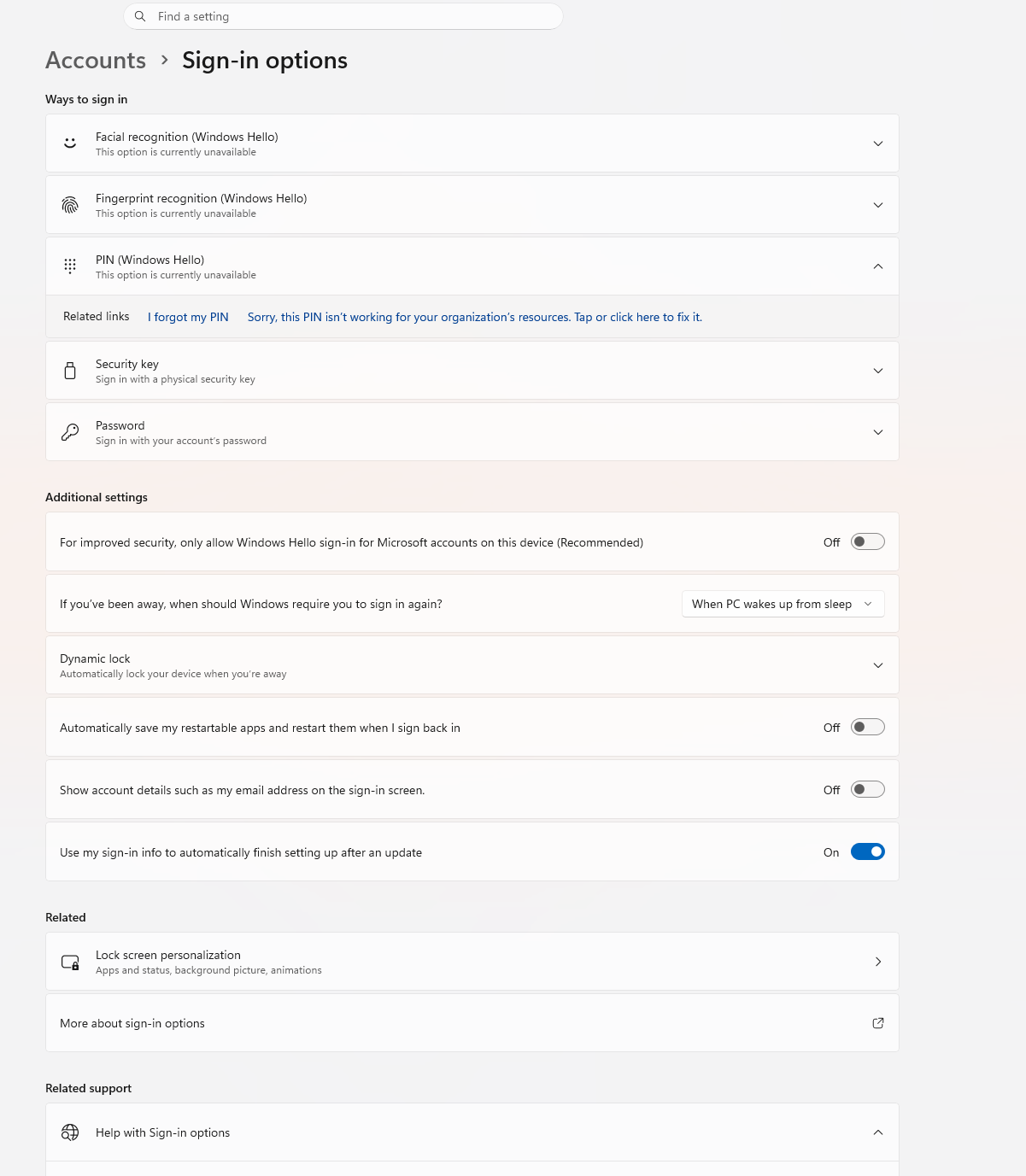Image resolution: width=1026 pixels, height=1176 pixels.
Task: Click the PIN keypad dots icon
Action: click(x=70, y=266)
